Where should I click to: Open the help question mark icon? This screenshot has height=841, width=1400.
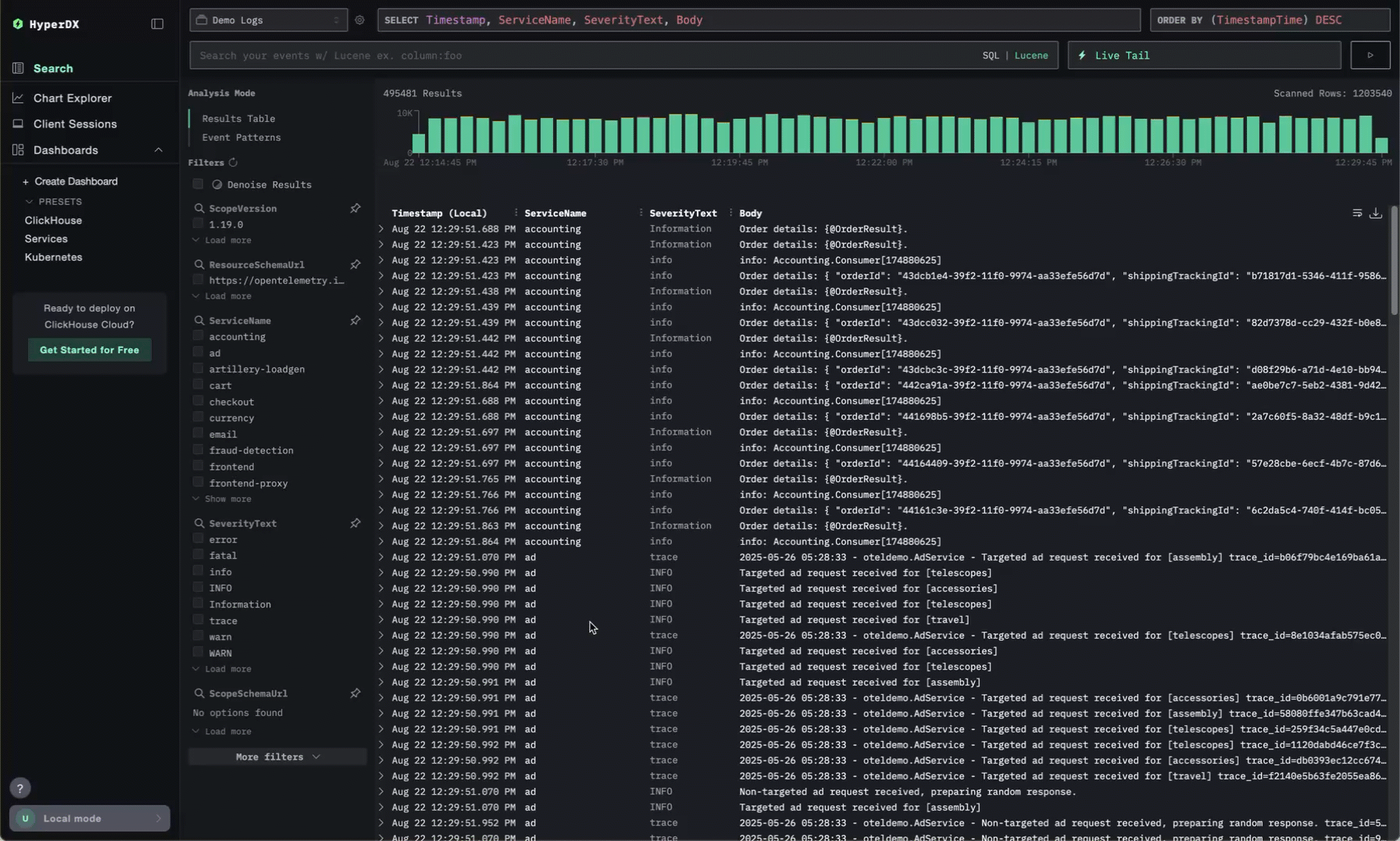point(20,788)
